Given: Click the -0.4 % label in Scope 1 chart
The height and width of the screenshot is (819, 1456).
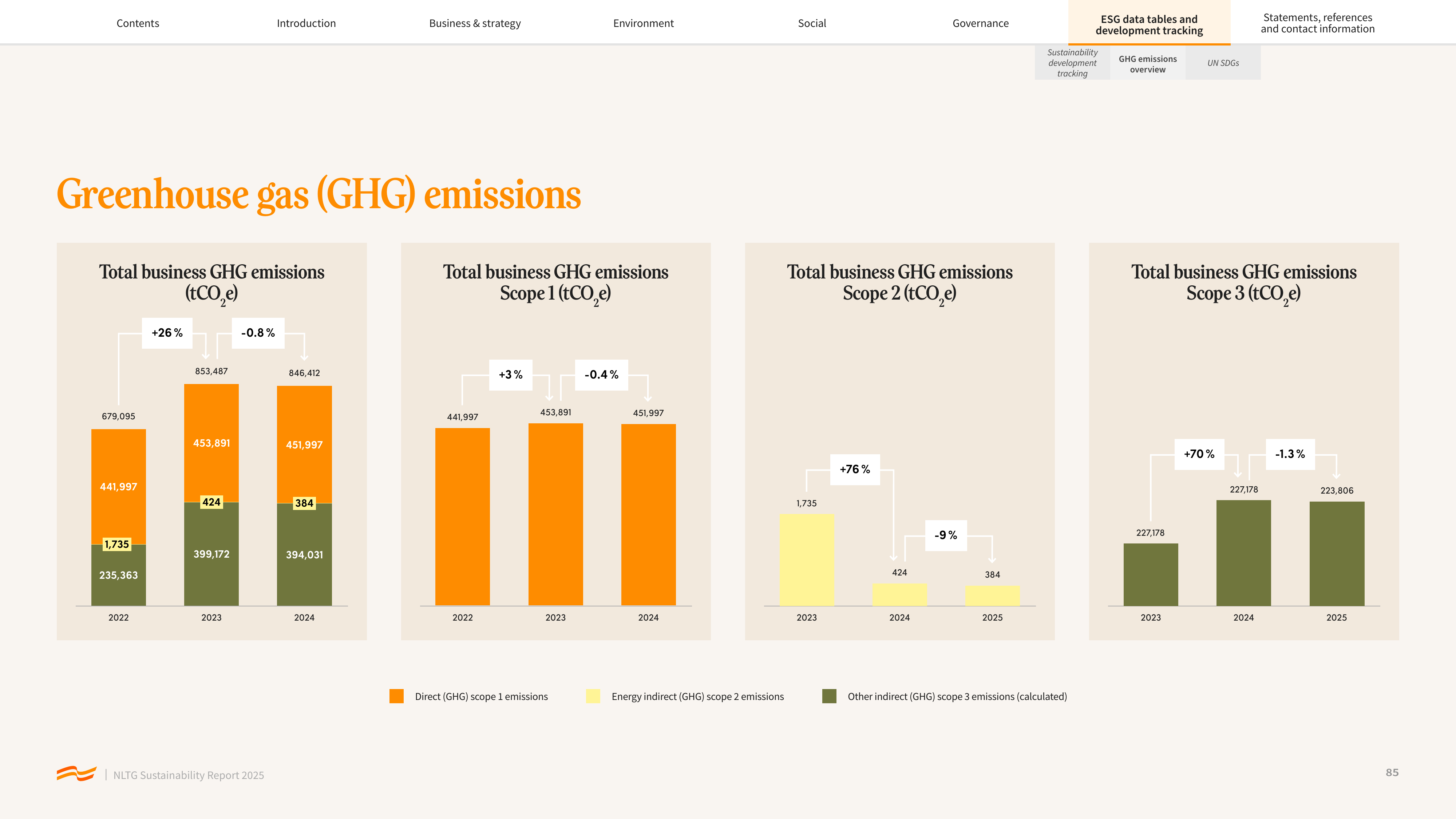Looking at the screenshot, I should [601, 375].
